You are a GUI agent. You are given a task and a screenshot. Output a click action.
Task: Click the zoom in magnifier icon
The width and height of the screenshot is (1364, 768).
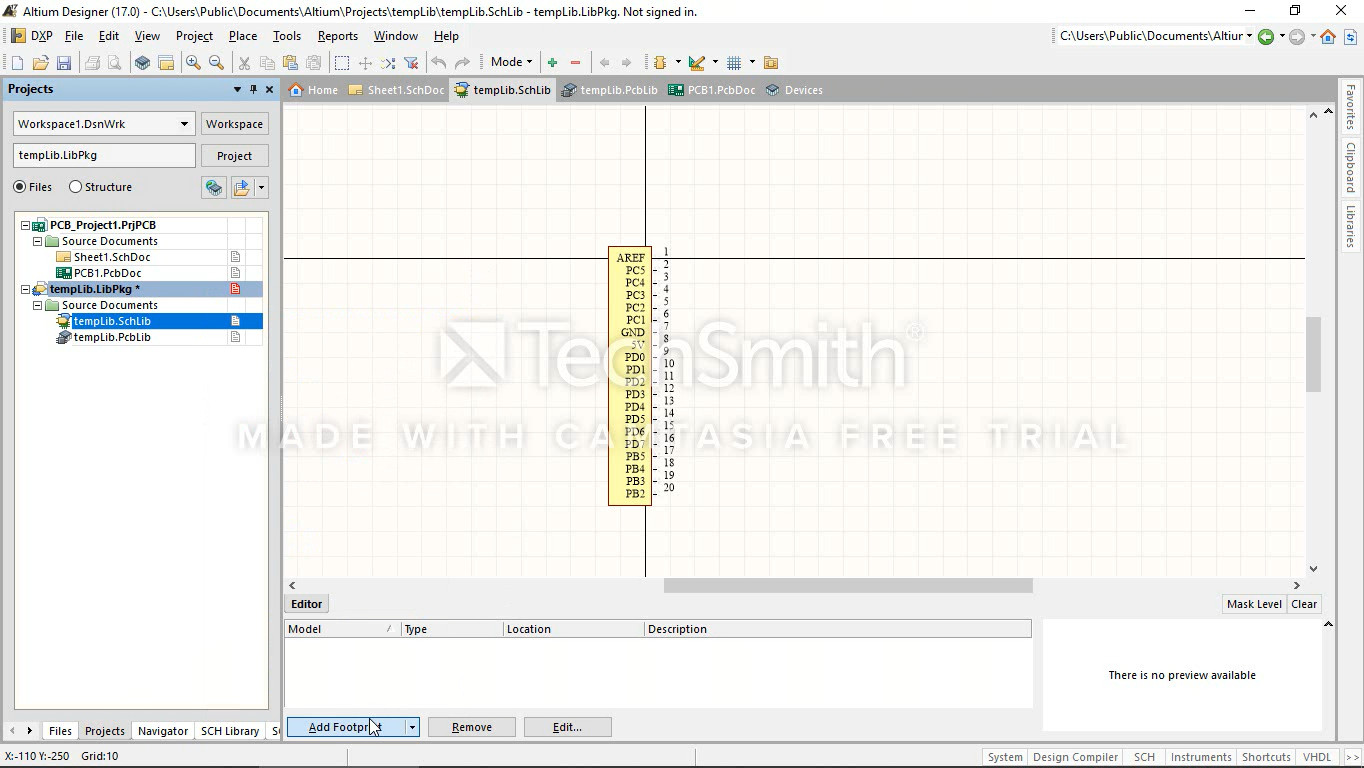193,62
